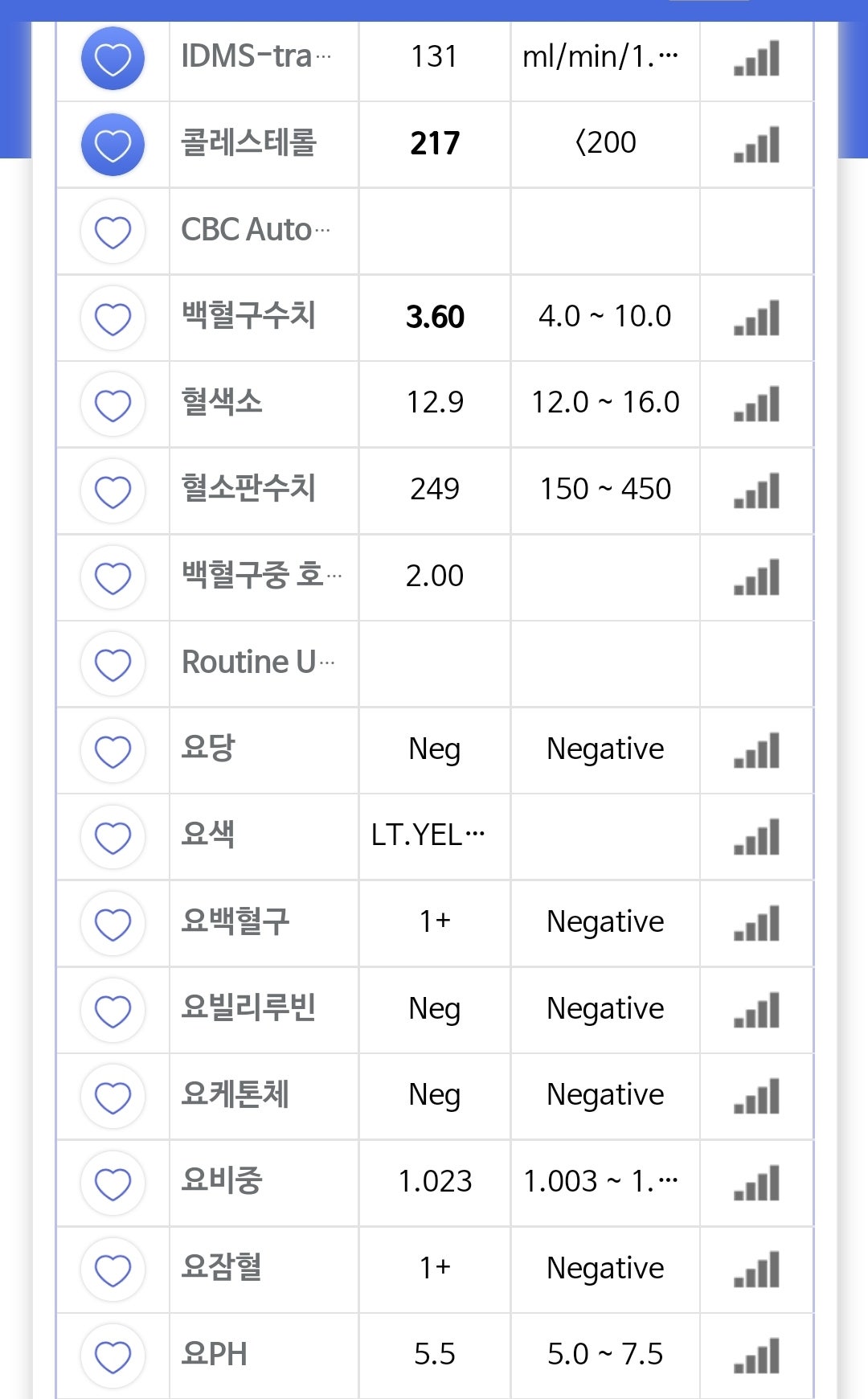Toggle favorite heart for 요케톤체
868x1399 pixels.
(113, 1097)
